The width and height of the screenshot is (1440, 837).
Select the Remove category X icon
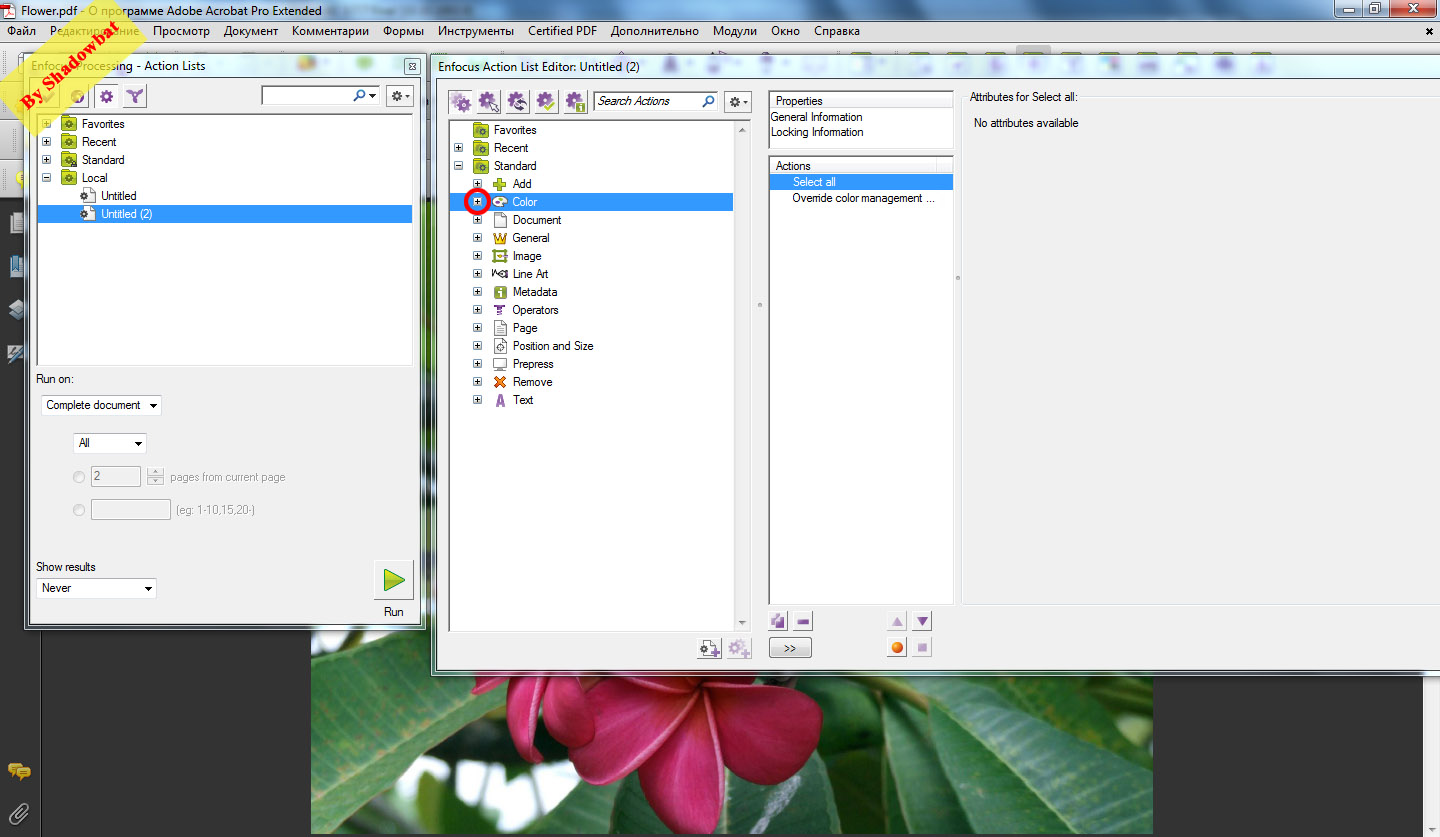click(500, 382)
